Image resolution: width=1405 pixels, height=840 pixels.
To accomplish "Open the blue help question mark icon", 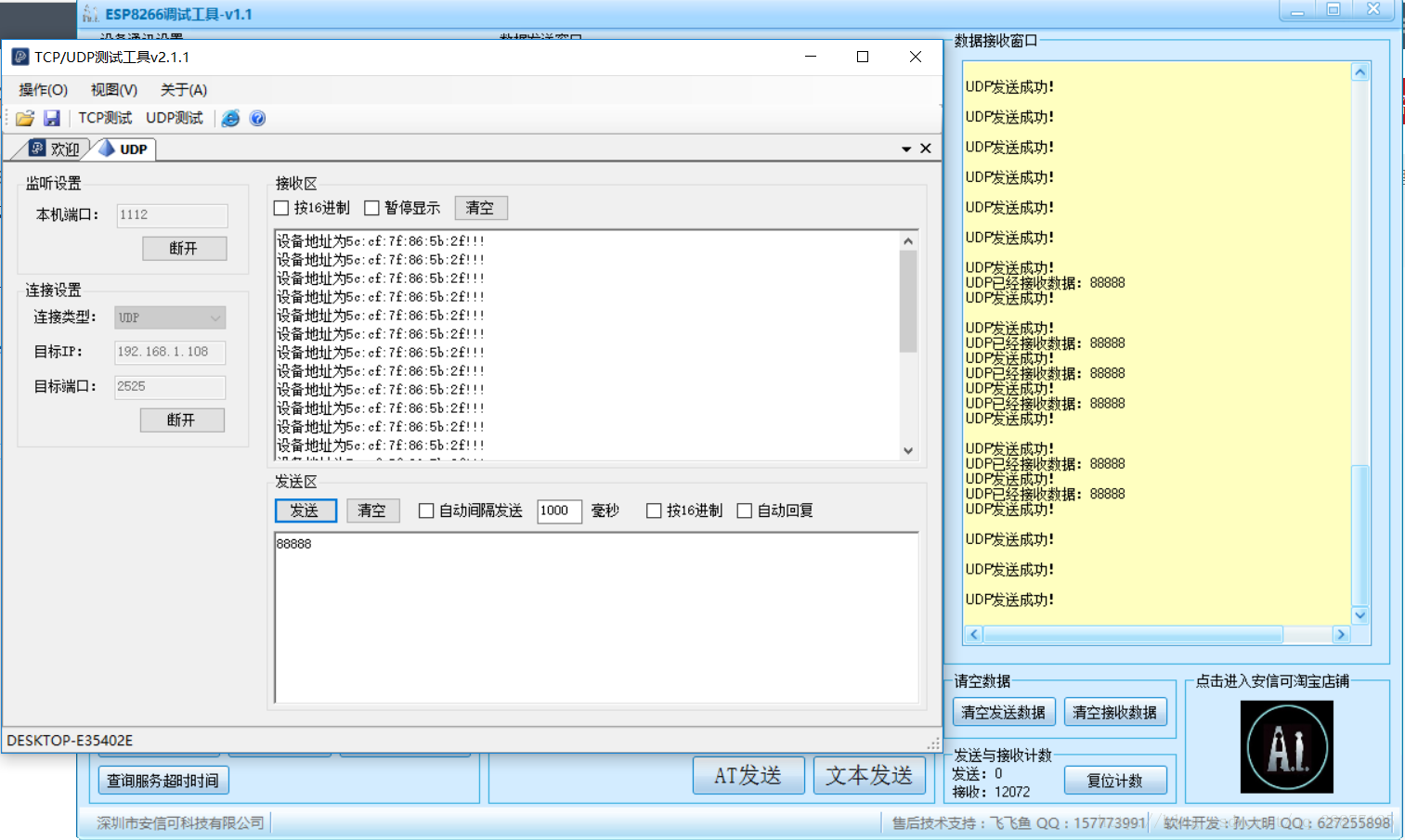I will (258, 118).
